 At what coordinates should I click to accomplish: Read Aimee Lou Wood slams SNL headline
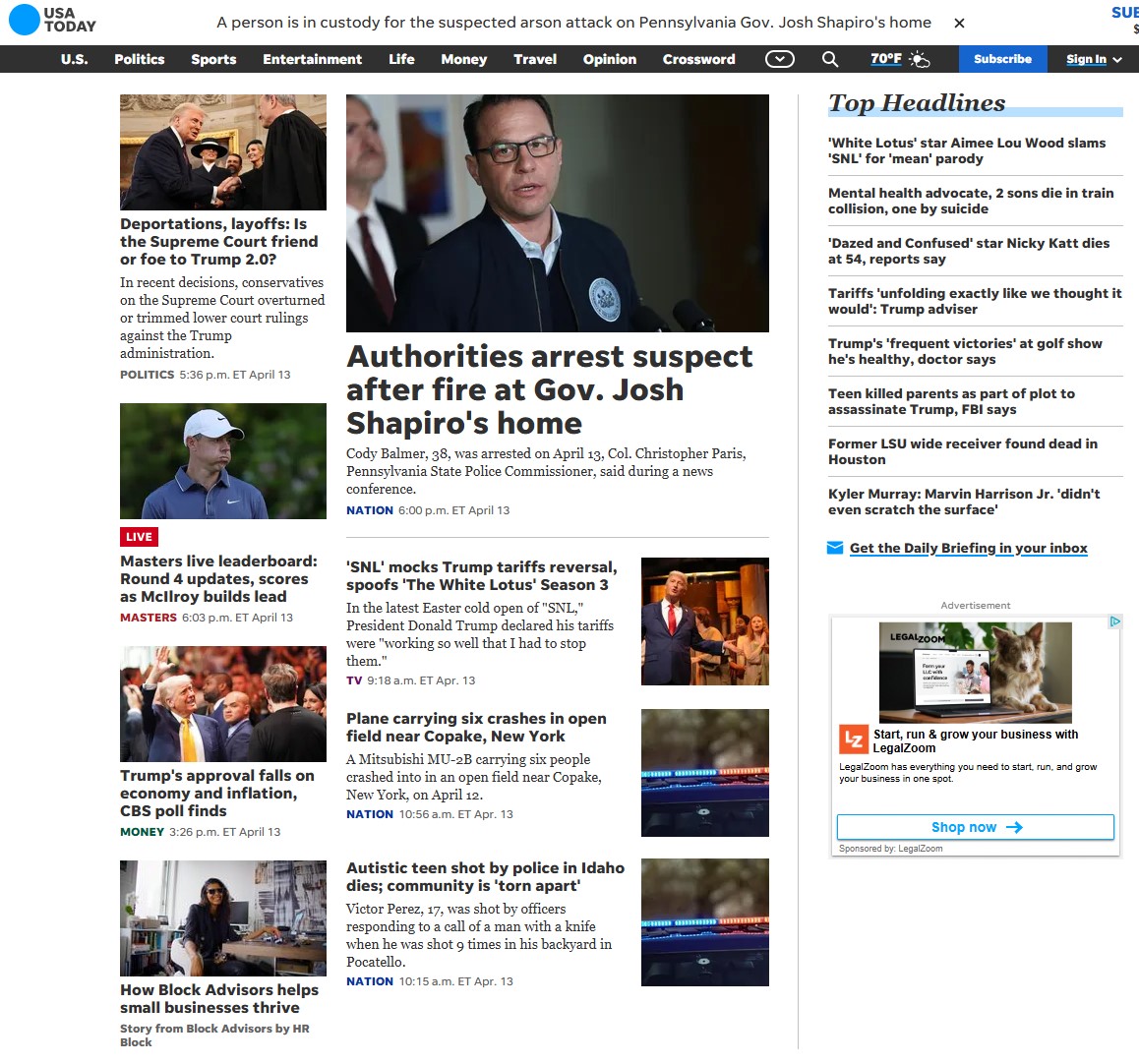967,151
